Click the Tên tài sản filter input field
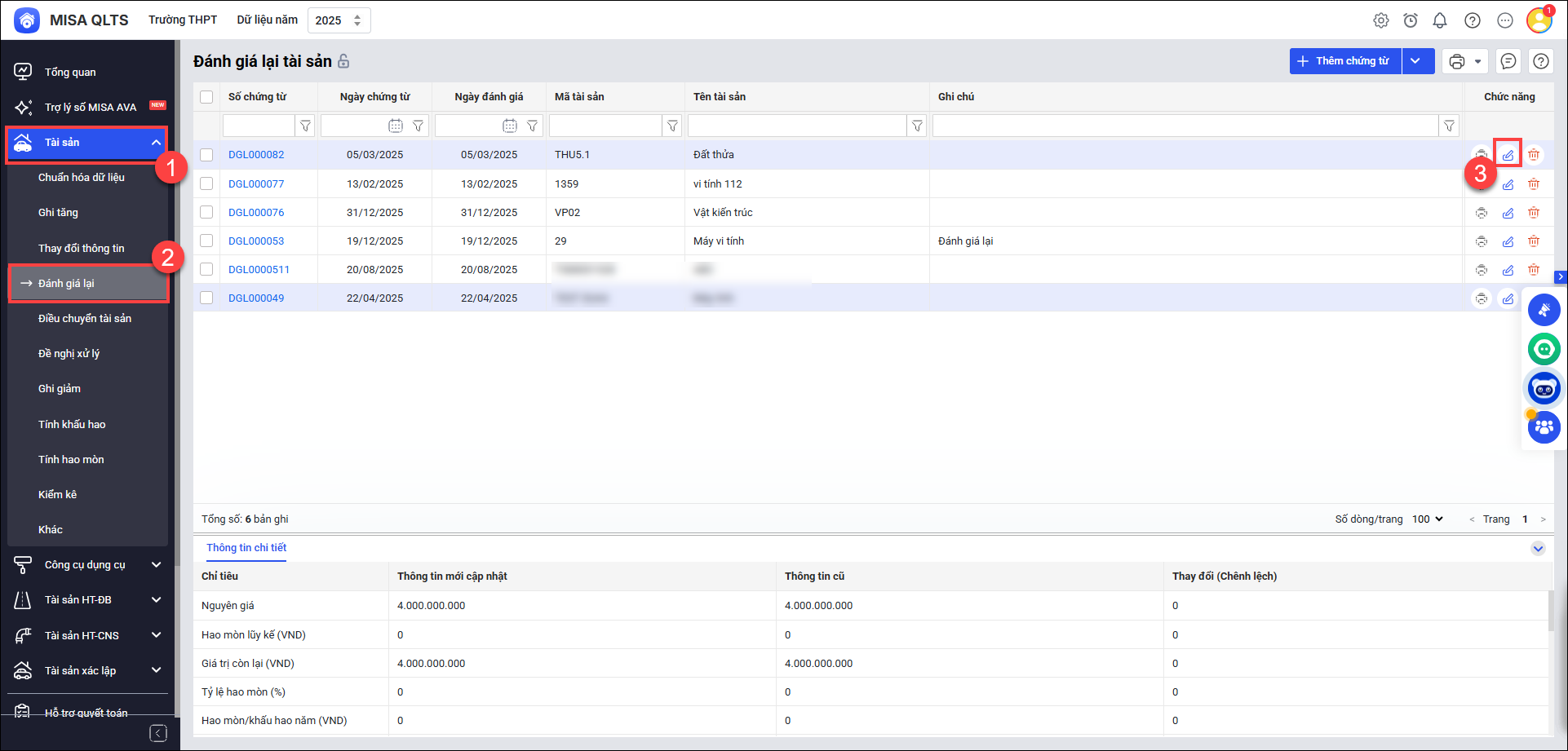 coord(796,126)
